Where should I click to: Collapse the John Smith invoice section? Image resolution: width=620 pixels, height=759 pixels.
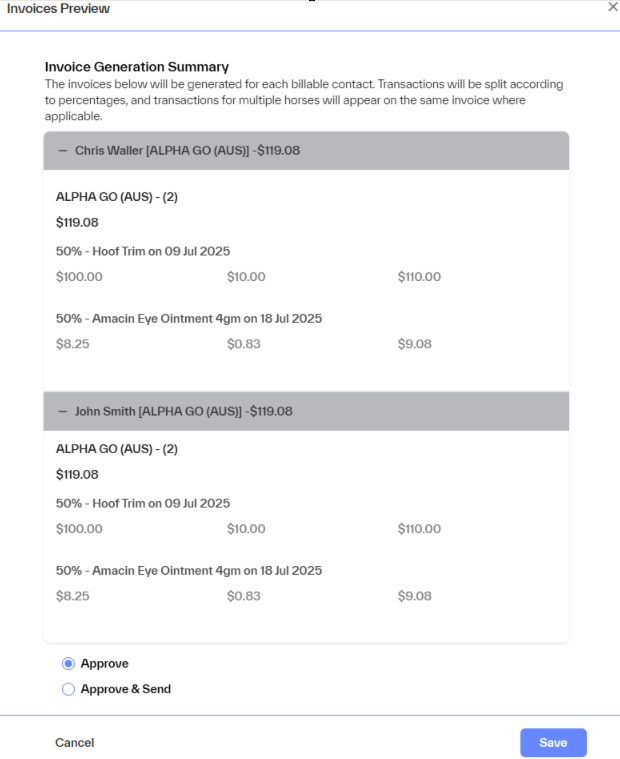coord(63,411)
